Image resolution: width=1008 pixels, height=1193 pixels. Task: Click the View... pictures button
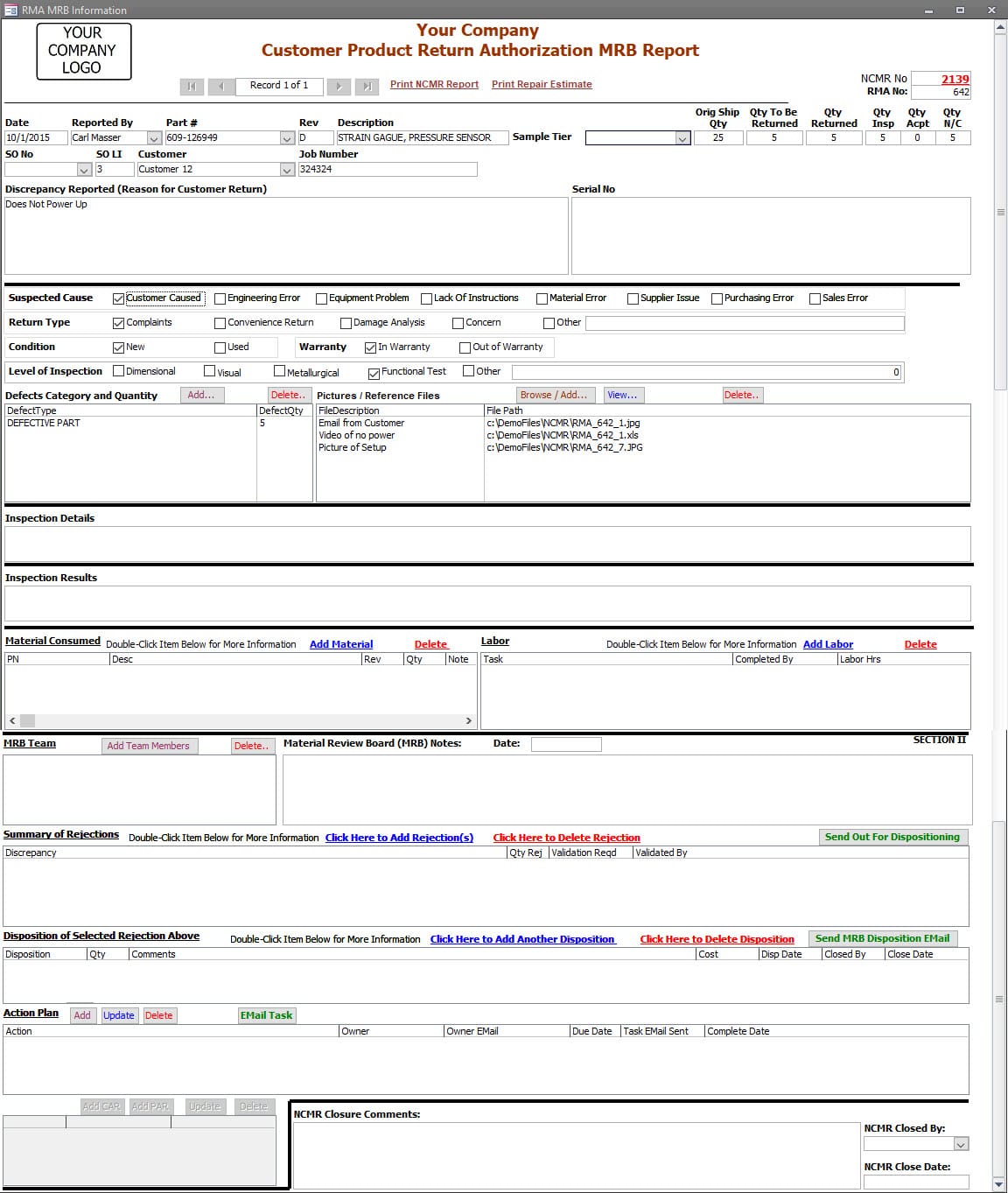[x=623, y=395]
